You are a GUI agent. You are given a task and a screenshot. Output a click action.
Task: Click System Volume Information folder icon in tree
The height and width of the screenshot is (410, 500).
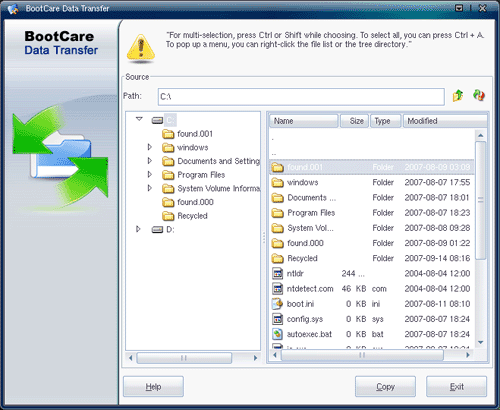pos(168,189)
